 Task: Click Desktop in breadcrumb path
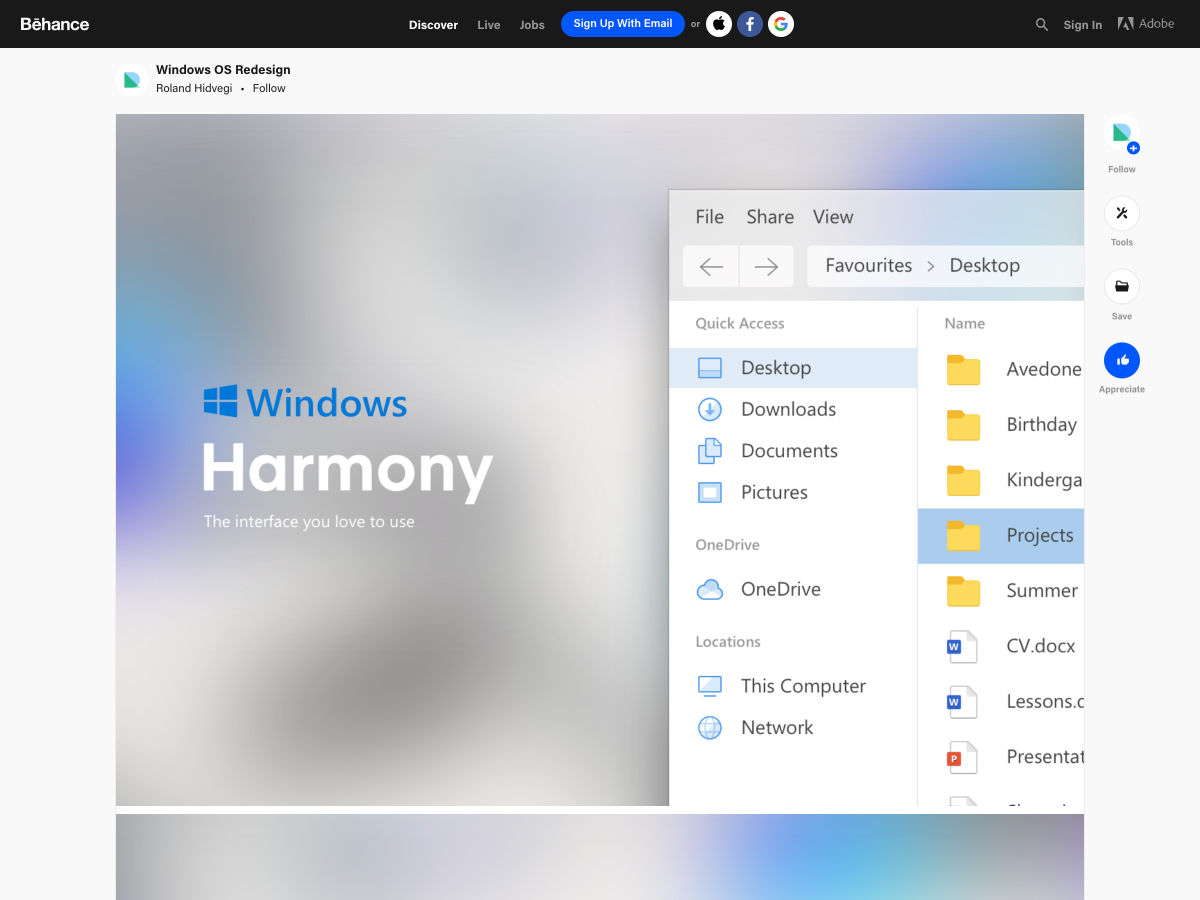(985, 265)
